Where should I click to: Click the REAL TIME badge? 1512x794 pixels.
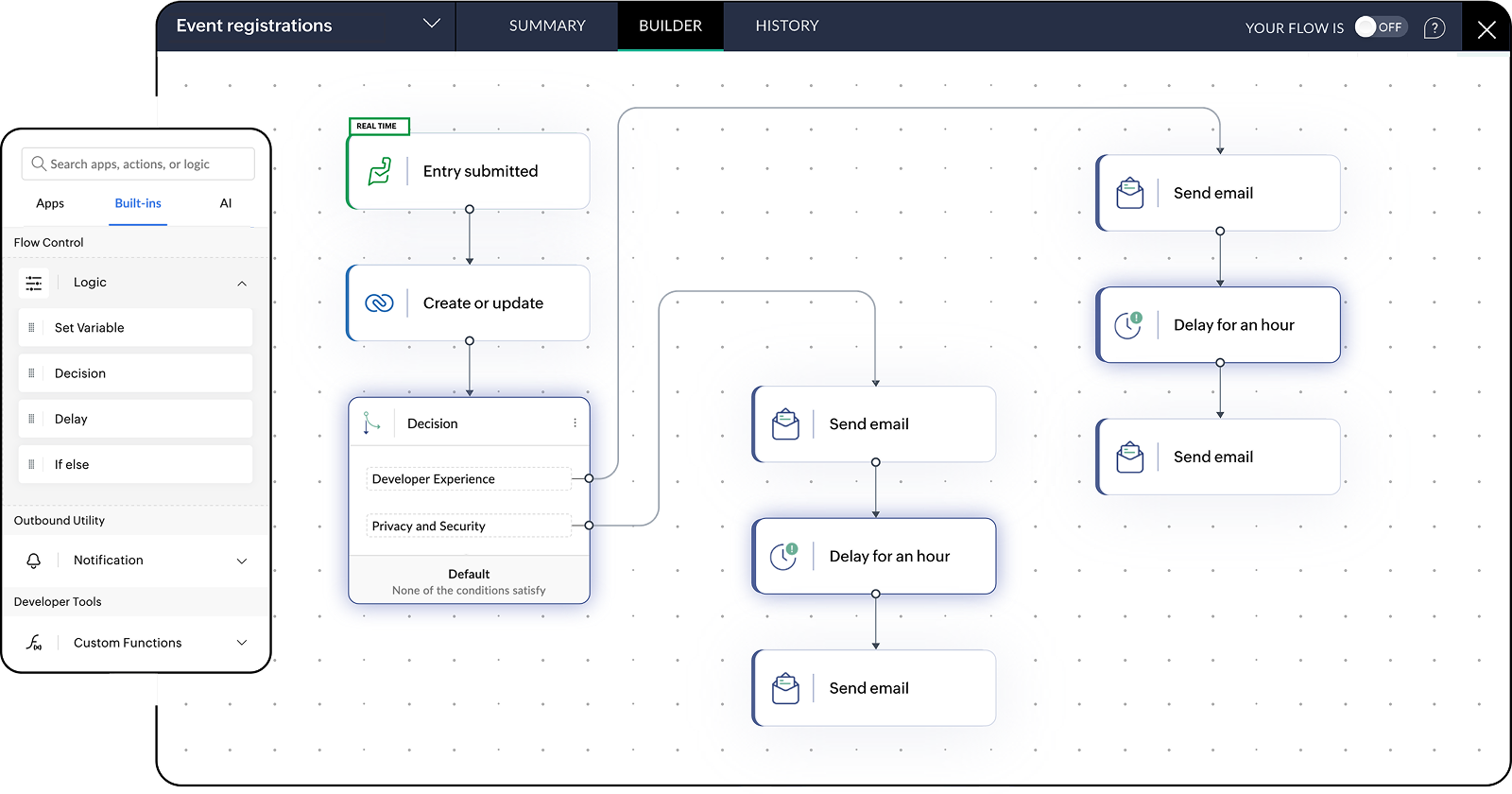[x=378, y=126]
